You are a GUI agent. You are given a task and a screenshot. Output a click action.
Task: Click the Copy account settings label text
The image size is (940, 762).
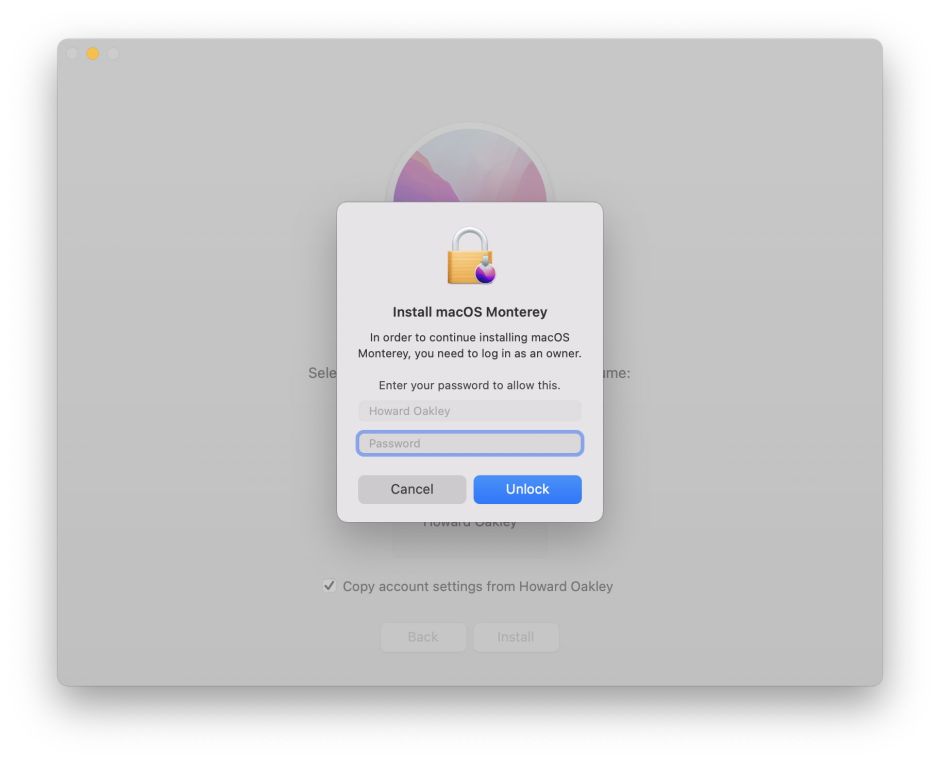pyautogui.click(x=478, y=586)
